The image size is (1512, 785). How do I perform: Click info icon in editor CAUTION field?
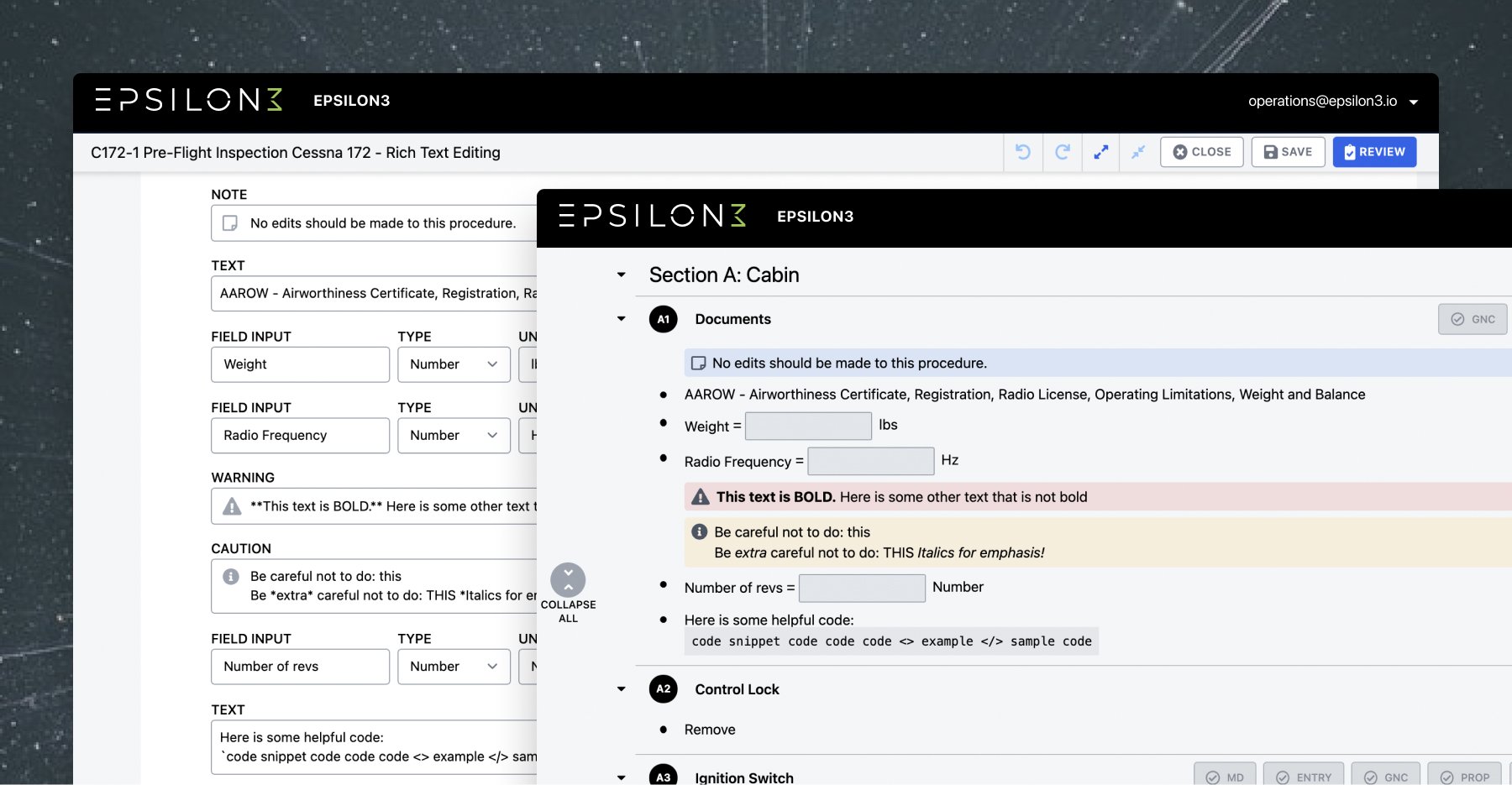231,577
